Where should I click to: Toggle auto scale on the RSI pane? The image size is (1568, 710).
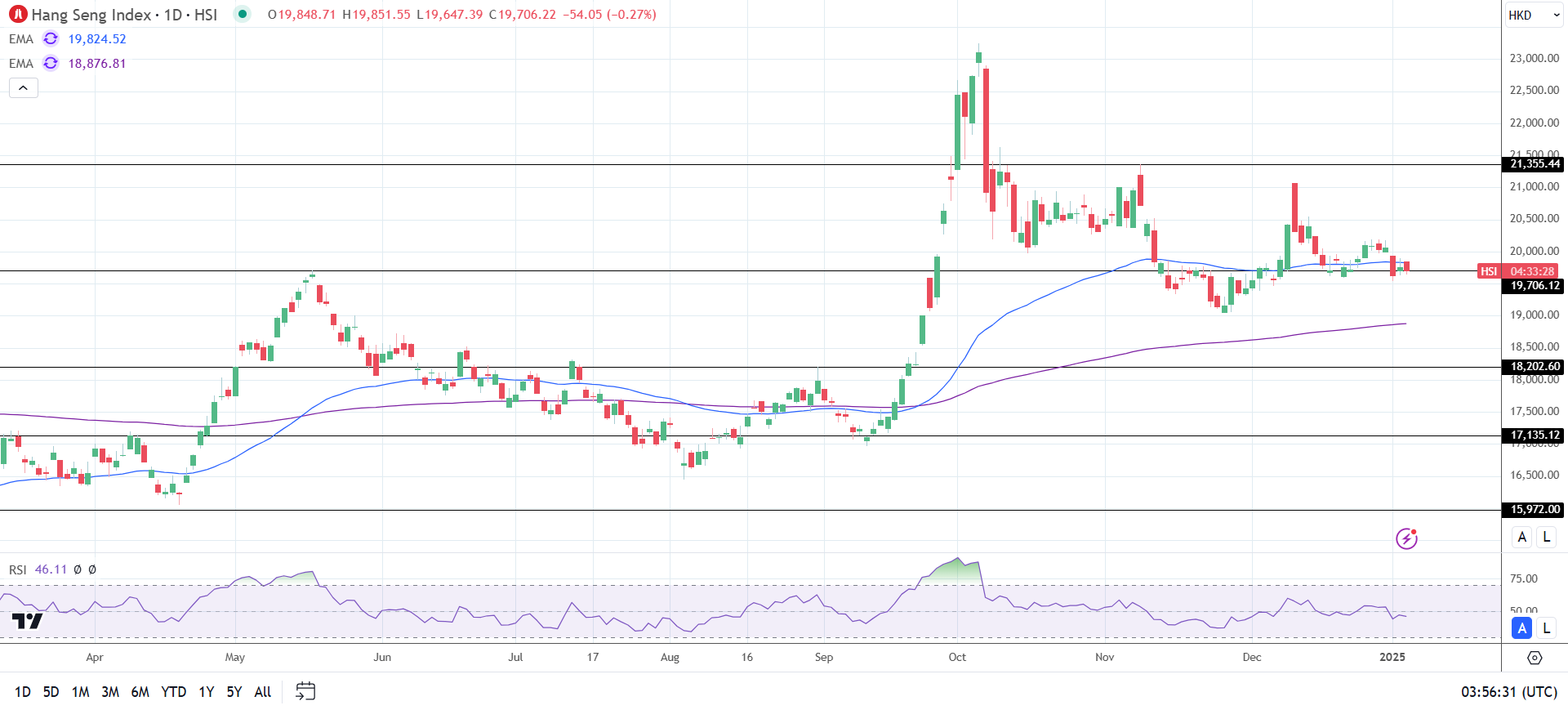coord(1521,627)
